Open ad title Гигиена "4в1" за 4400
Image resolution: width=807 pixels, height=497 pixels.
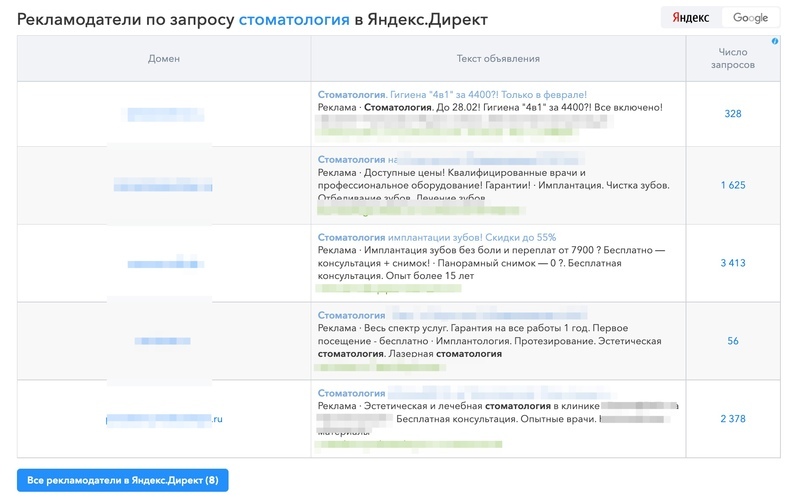coord(452,95)
